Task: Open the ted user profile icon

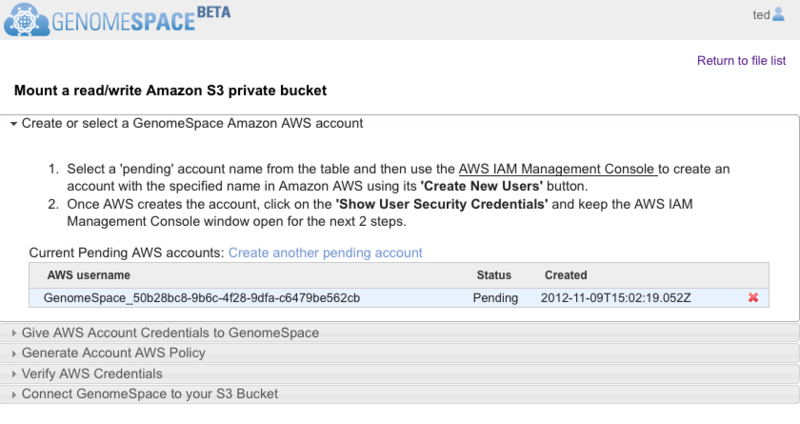Action: pos(779,14)
